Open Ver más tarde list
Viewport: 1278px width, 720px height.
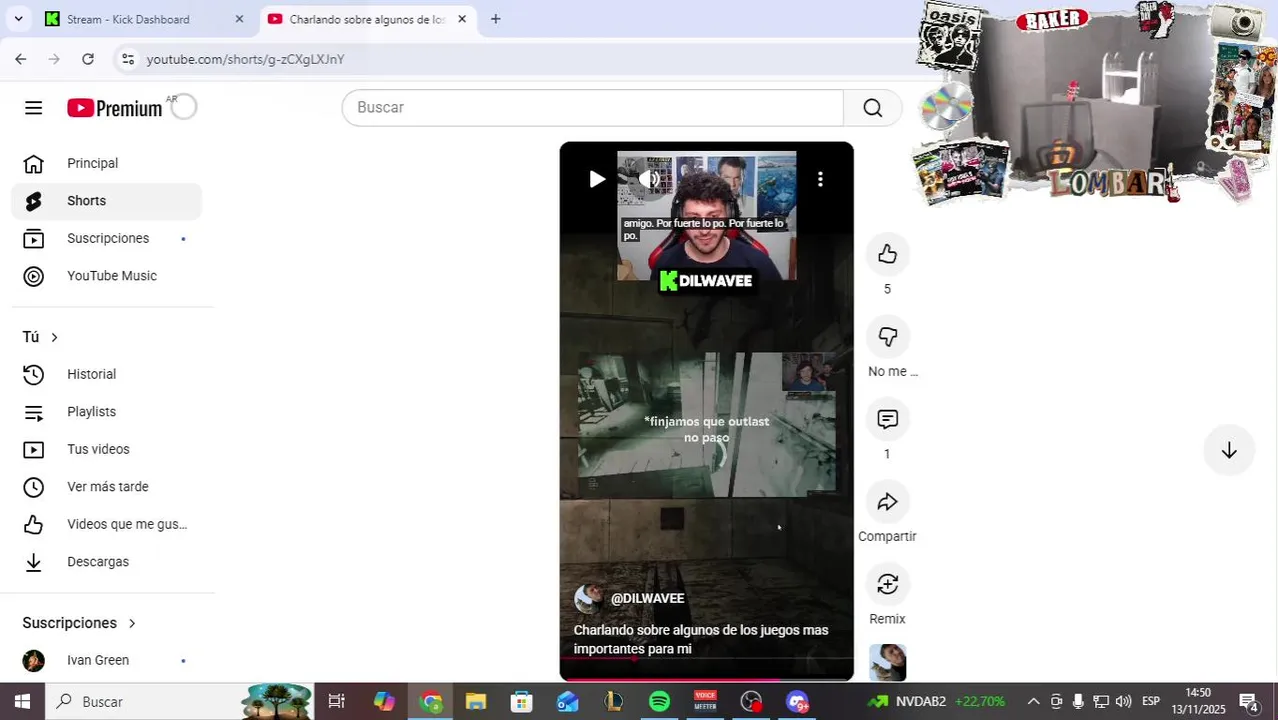point(107,487)
